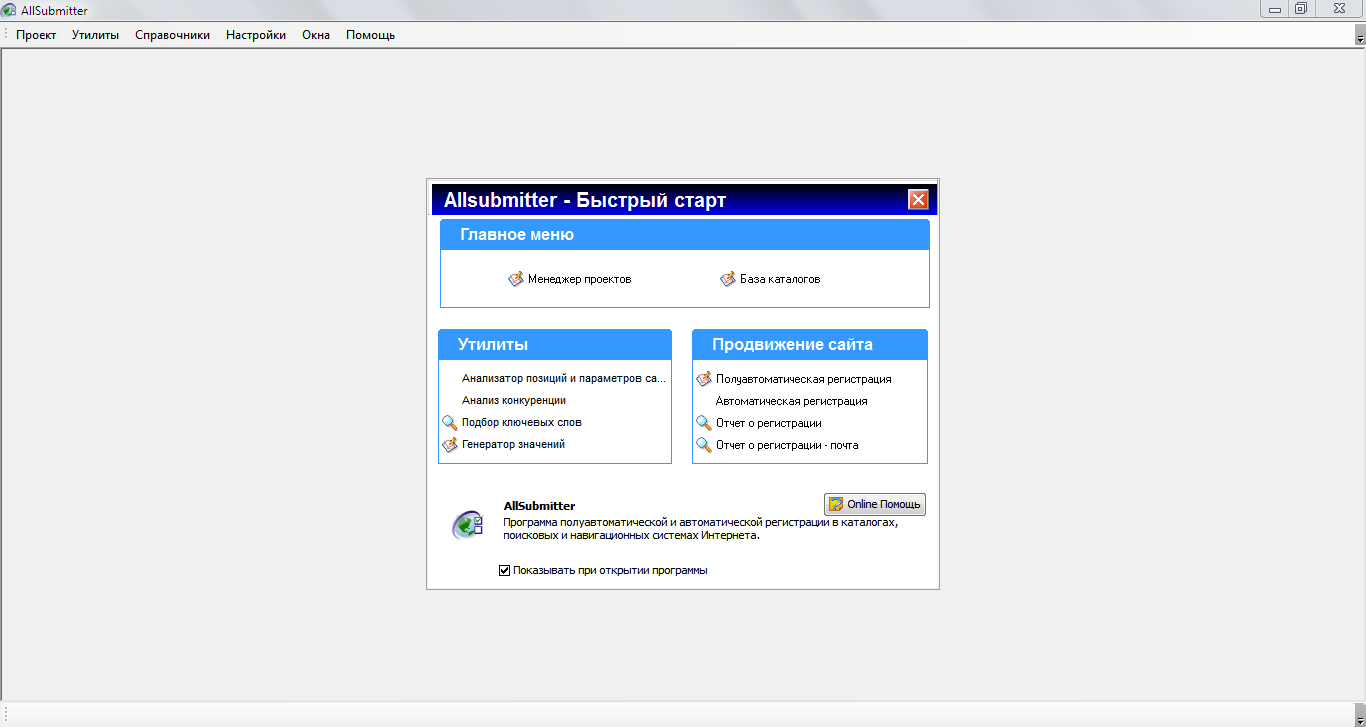Open Подбор ключевых слов utility

(x=522, y=423)
